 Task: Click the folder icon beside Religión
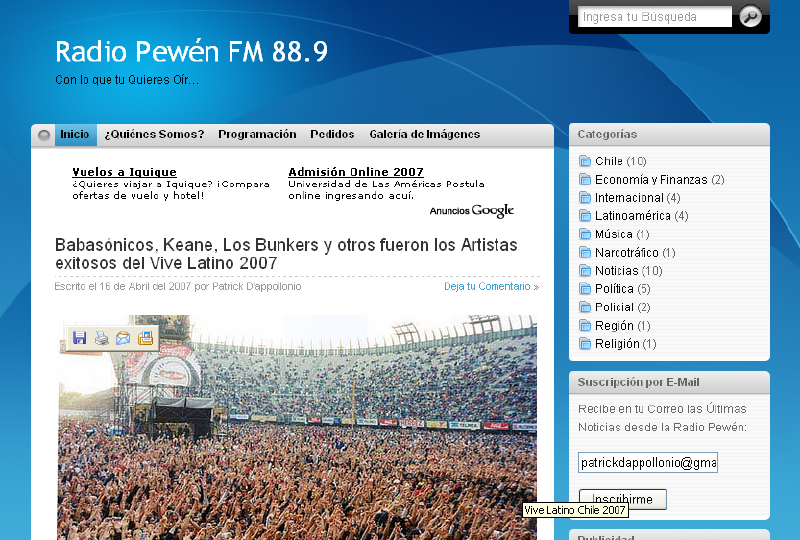click(585, 343)
